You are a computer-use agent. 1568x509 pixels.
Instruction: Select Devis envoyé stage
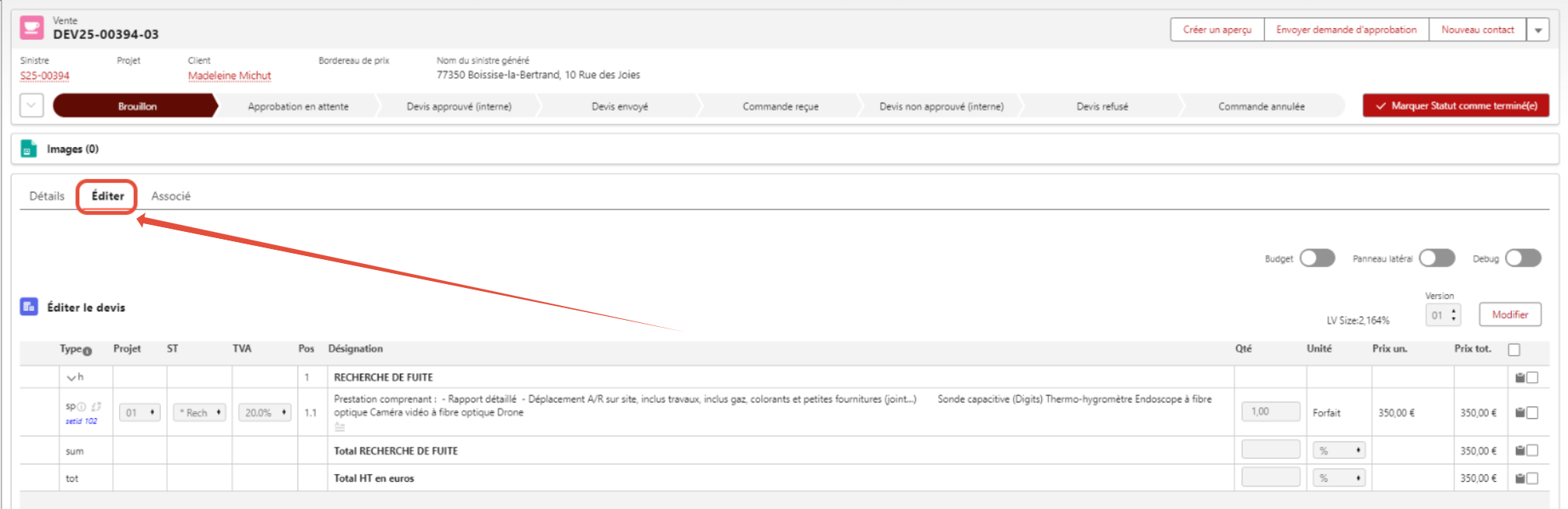619,106
